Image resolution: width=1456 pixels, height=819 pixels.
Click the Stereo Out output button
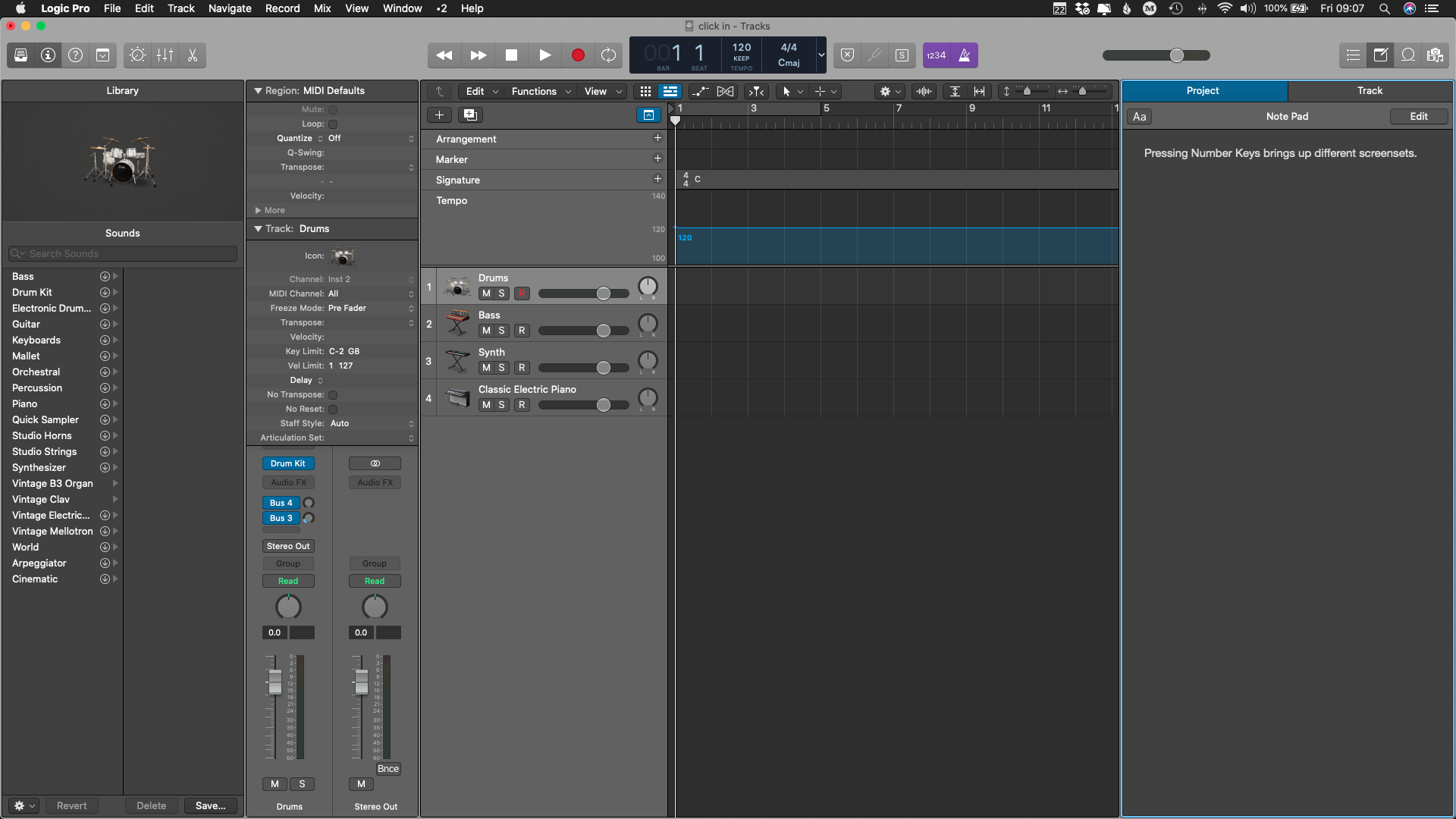pos(288,547)
